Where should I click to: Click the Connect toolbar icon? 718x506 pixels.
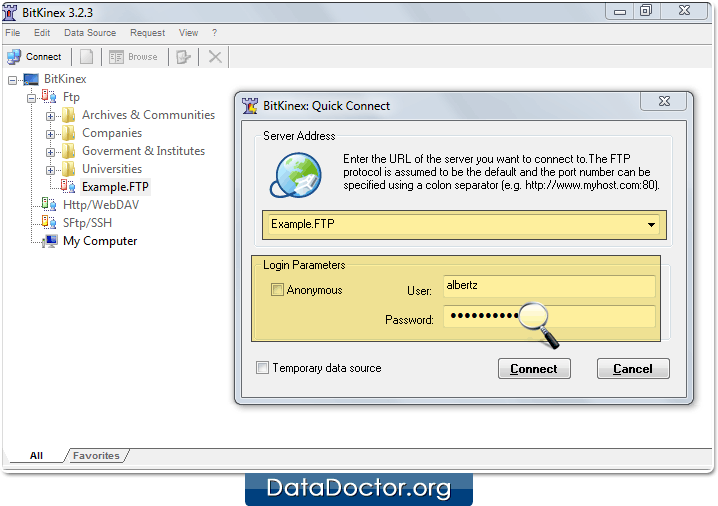point(14,57)
